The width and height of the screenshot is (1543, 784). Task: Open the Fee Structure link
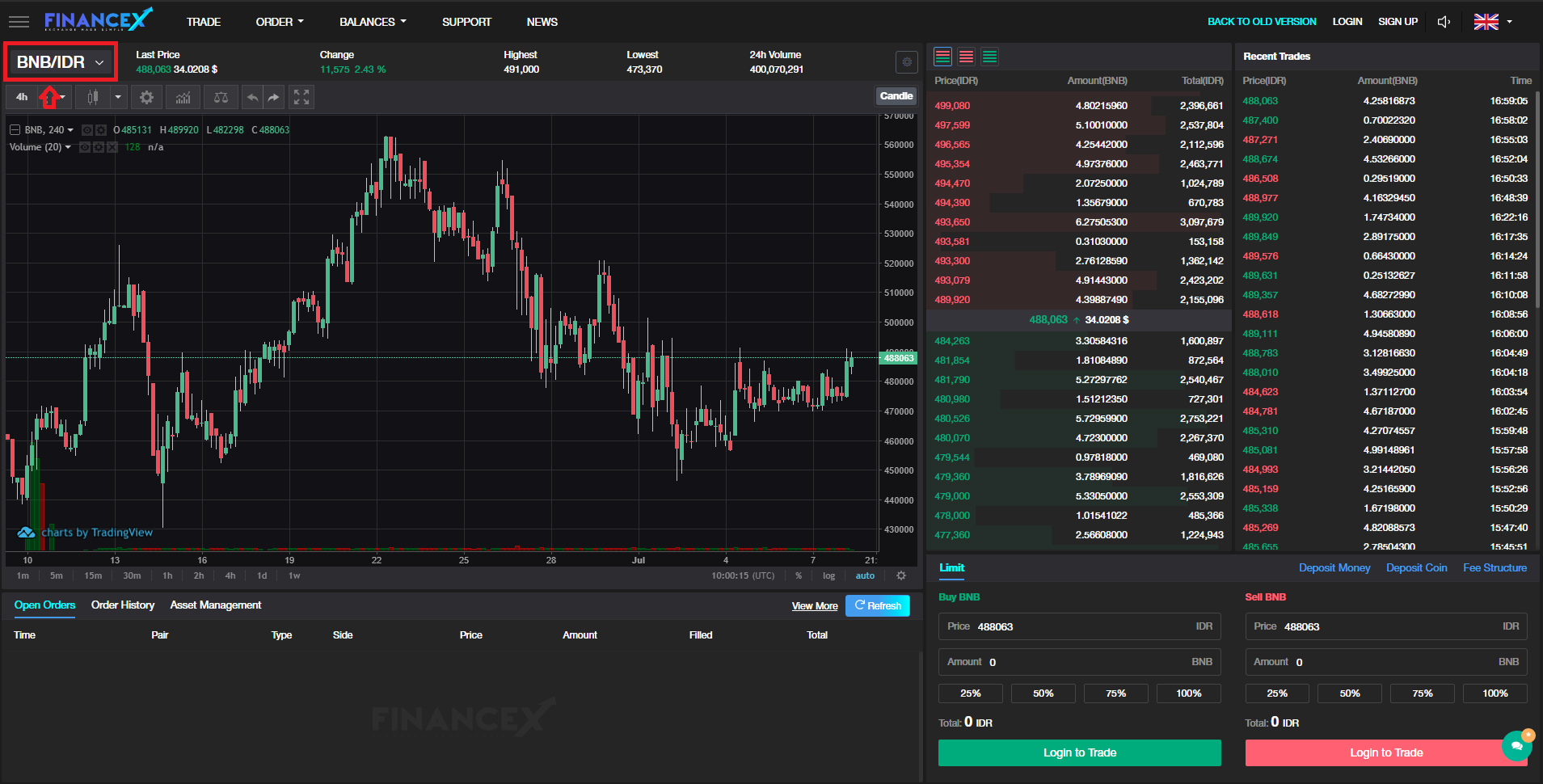[x=1495, y=568]
